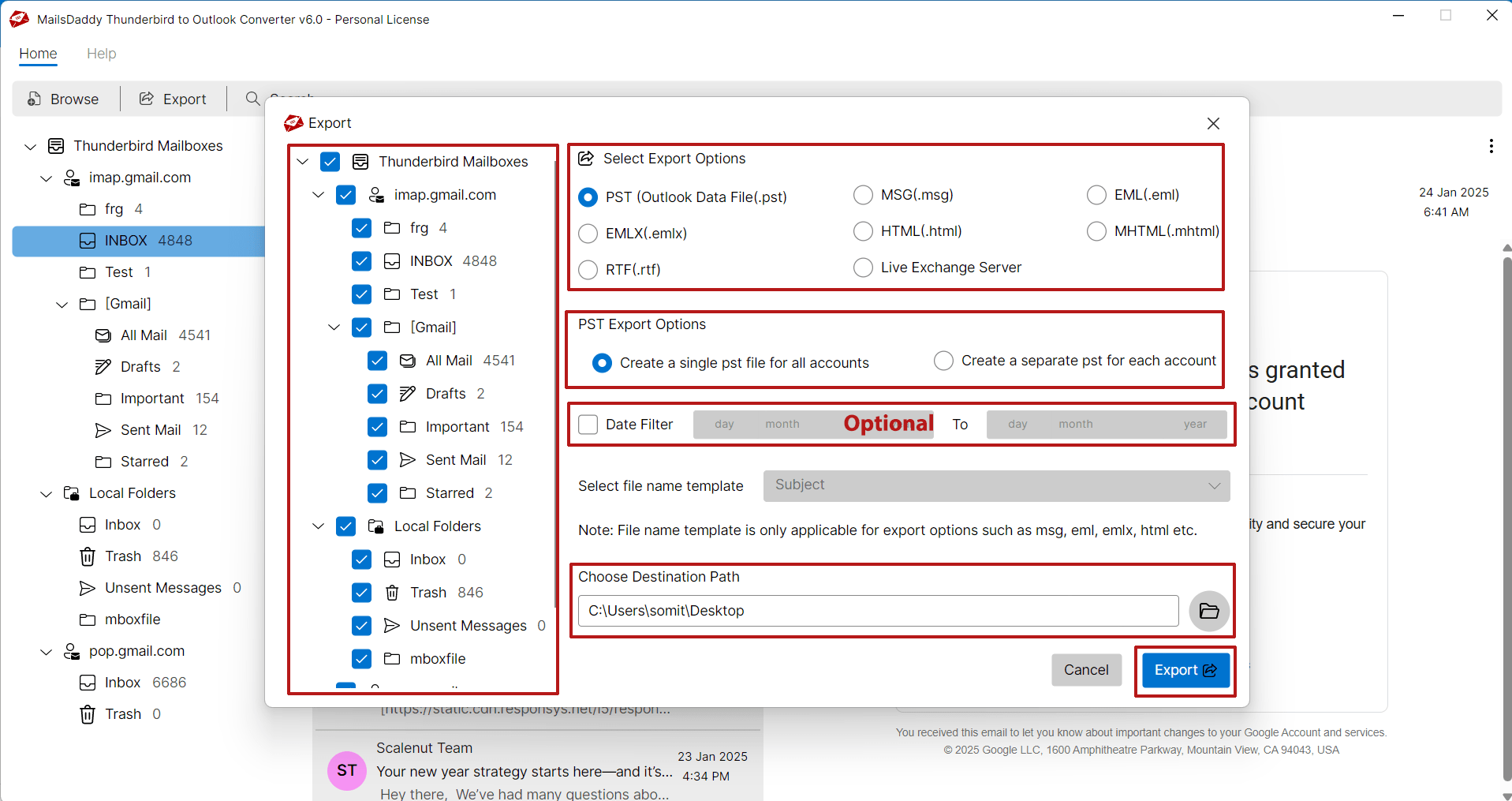Close the Export dialog with X icon

tap(1213, 123)
